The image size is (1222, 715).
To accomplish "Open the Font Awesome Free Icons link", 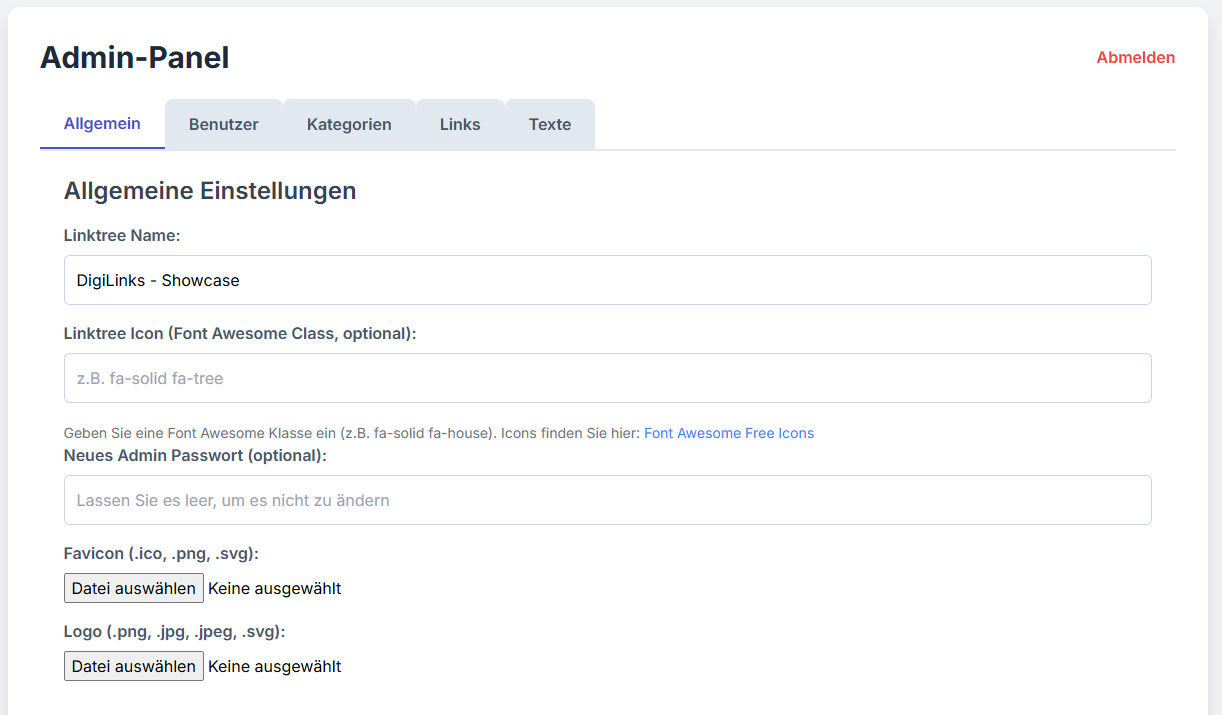I will [x=729, y=432].
